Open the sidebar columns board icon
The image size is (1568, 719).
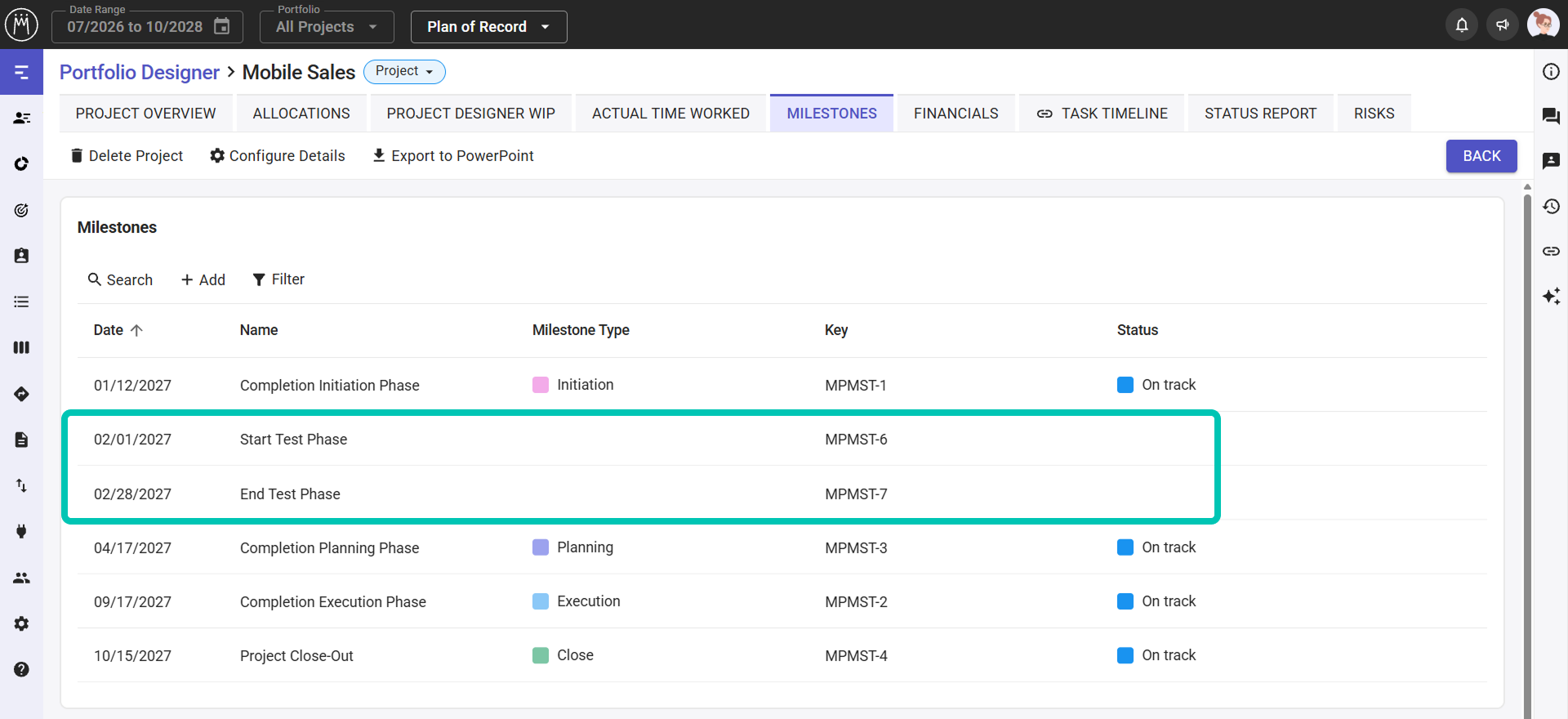[x=21, y=347]
